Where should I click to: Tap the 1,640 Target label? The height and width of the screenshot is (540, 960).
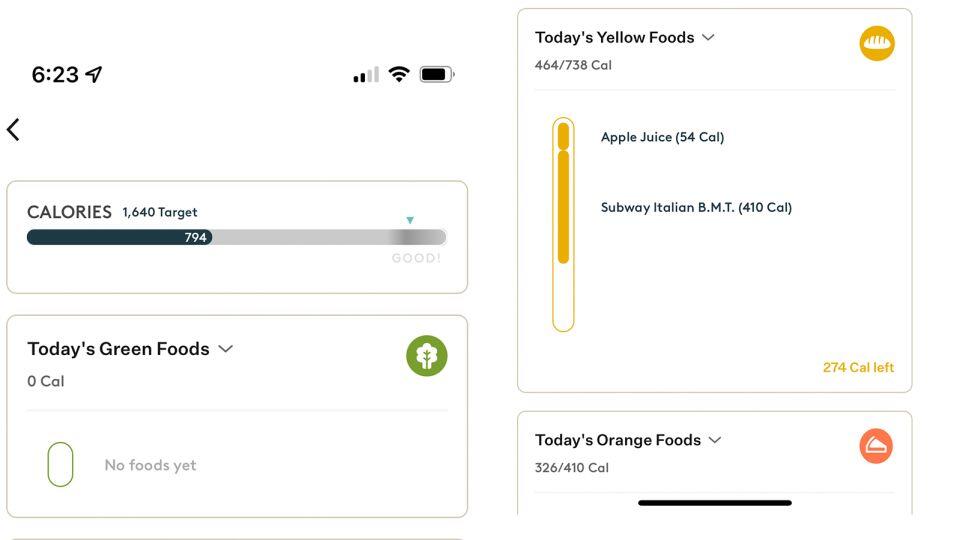[160, 212]
